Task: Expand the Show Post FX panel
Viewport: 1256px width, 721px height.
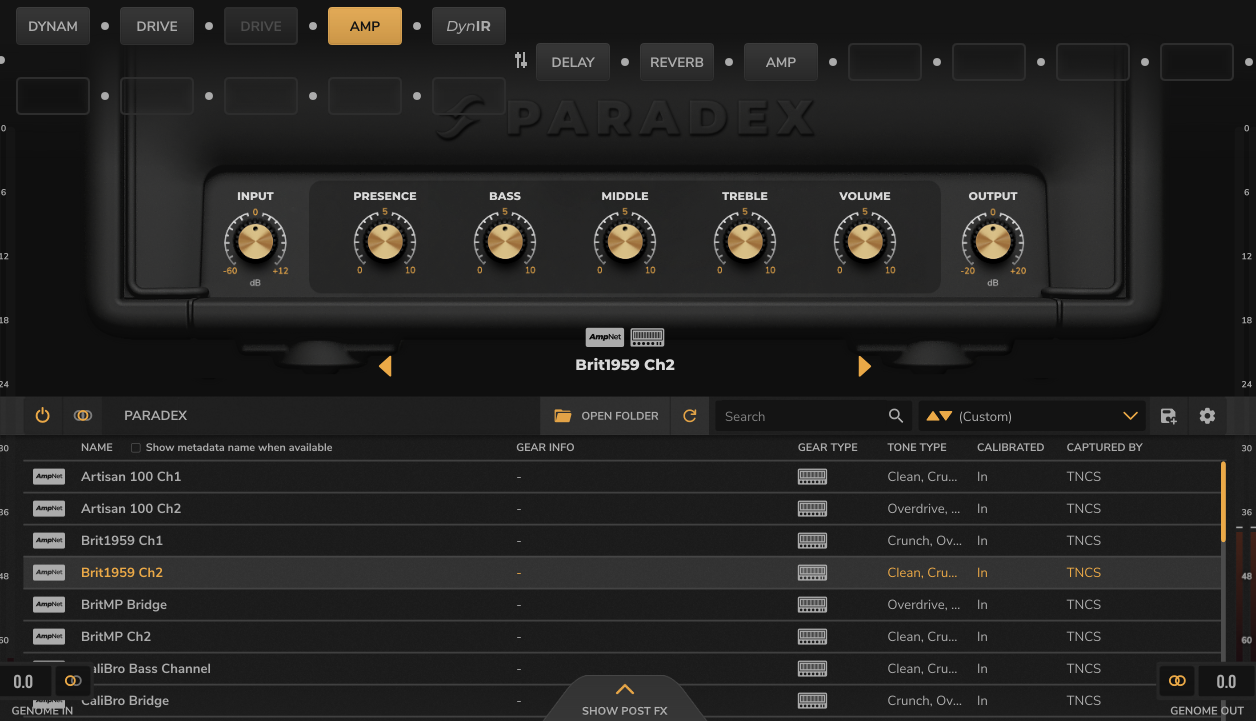Action: [625, 698]
